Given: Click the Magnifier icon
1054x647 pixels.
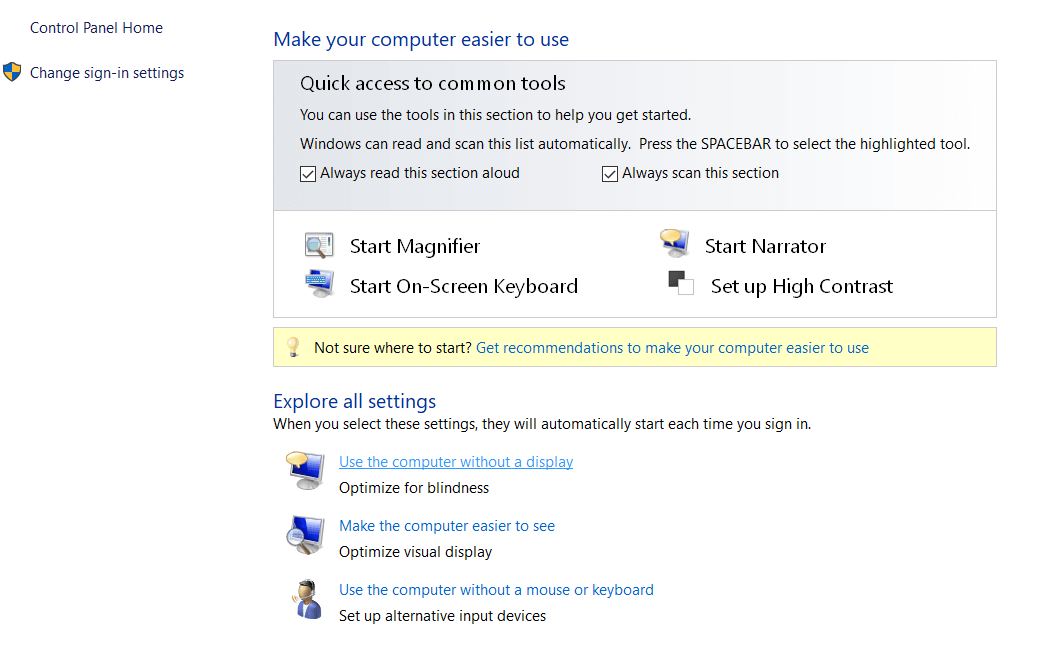Looking at the screenshot, I should coord(319,246).
